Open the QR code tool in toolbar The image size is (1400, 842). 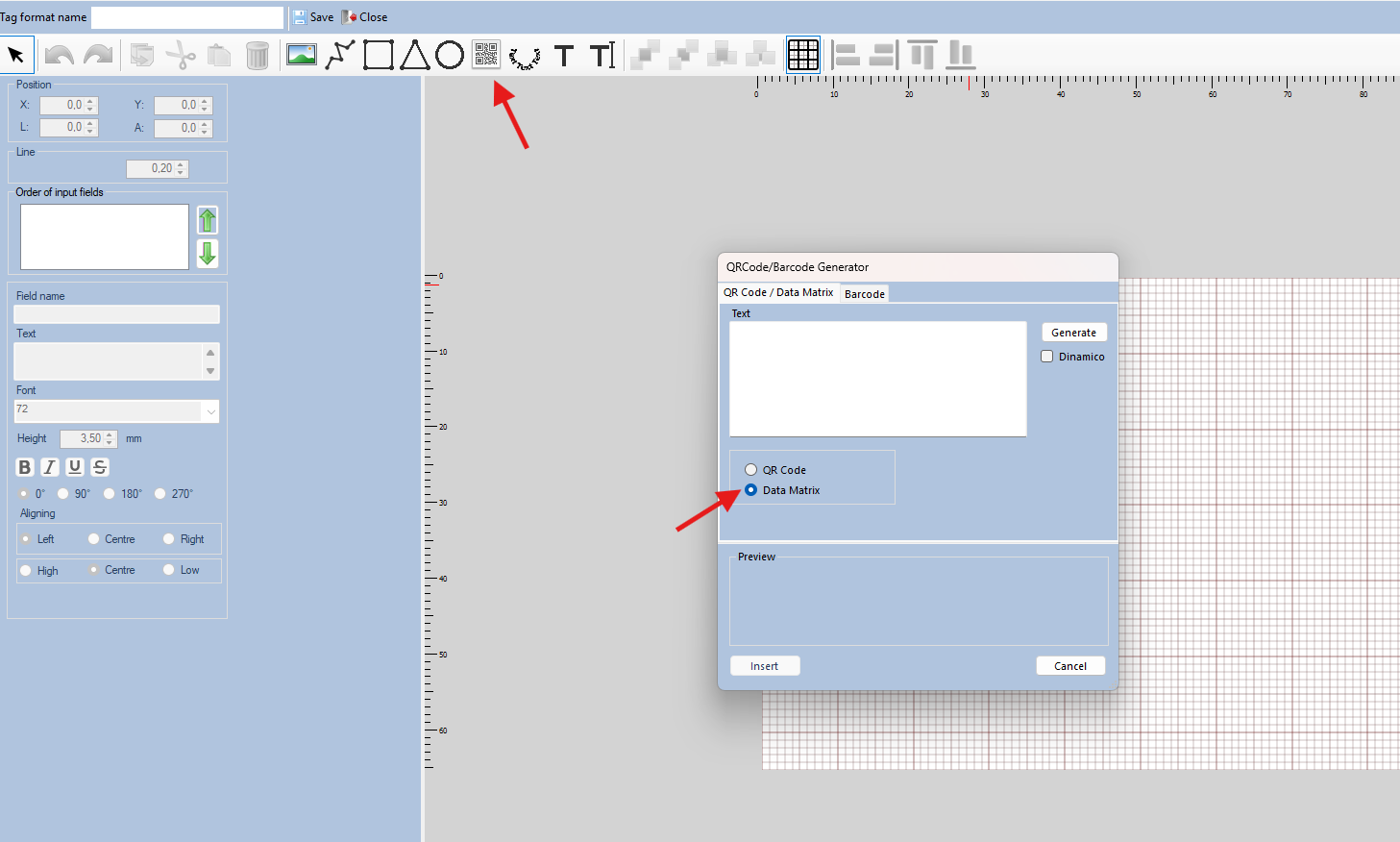point(486,55)
